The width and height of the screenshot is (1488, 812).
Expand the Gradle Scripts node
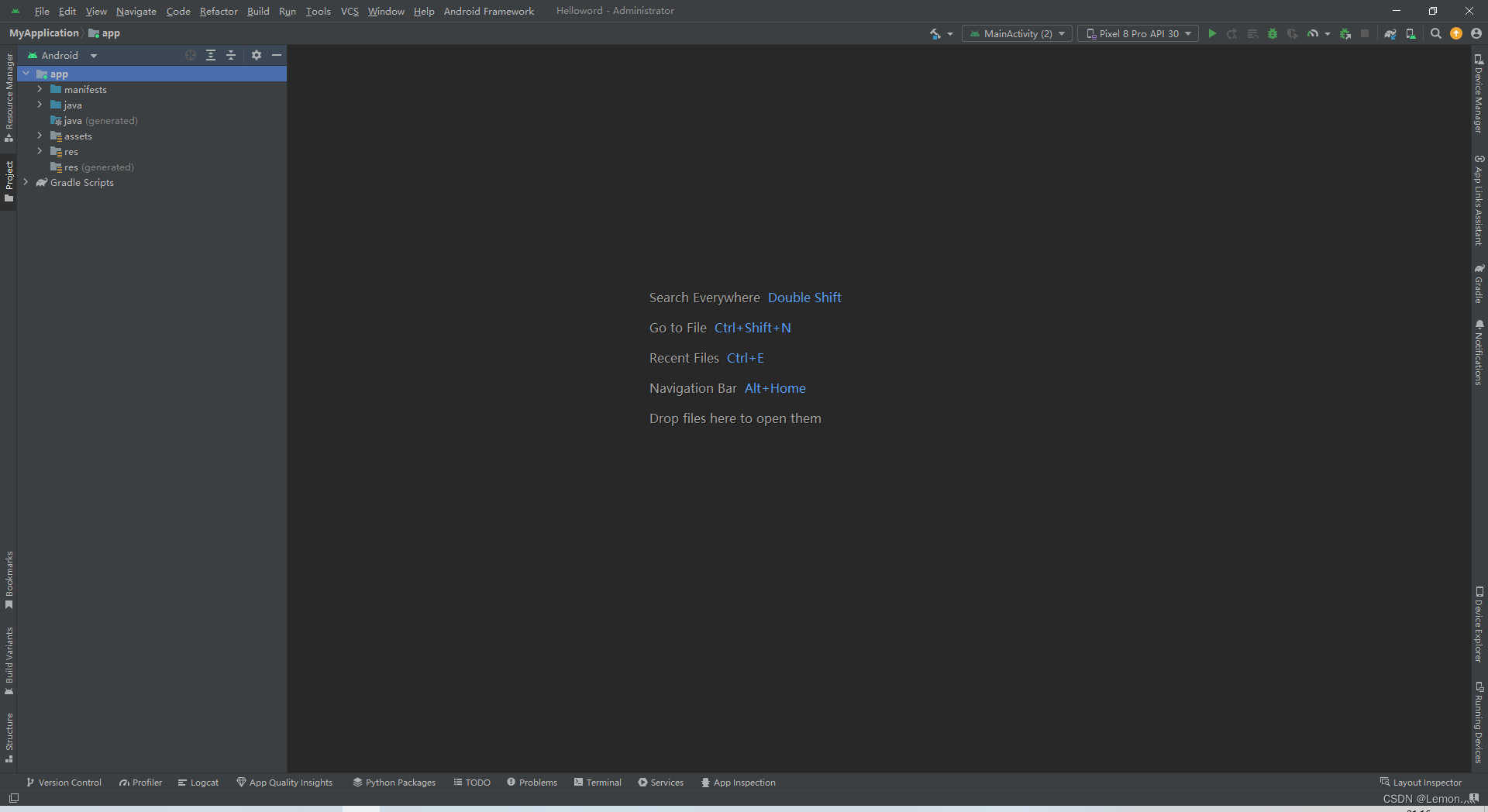click(x=26, y=182)
